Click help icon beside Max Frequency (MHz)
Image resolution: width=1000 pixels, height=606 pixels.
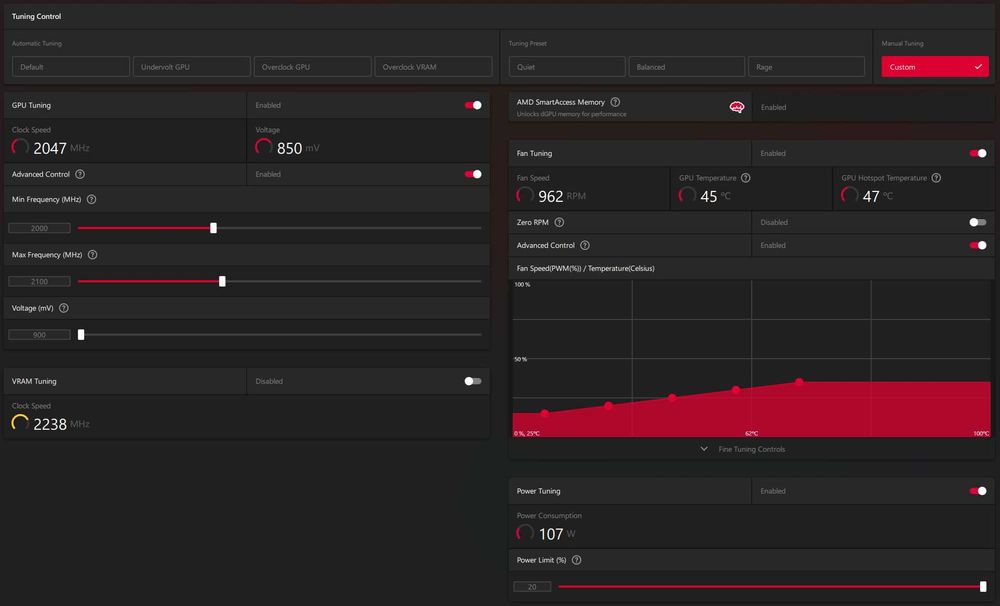pos(92,255)
